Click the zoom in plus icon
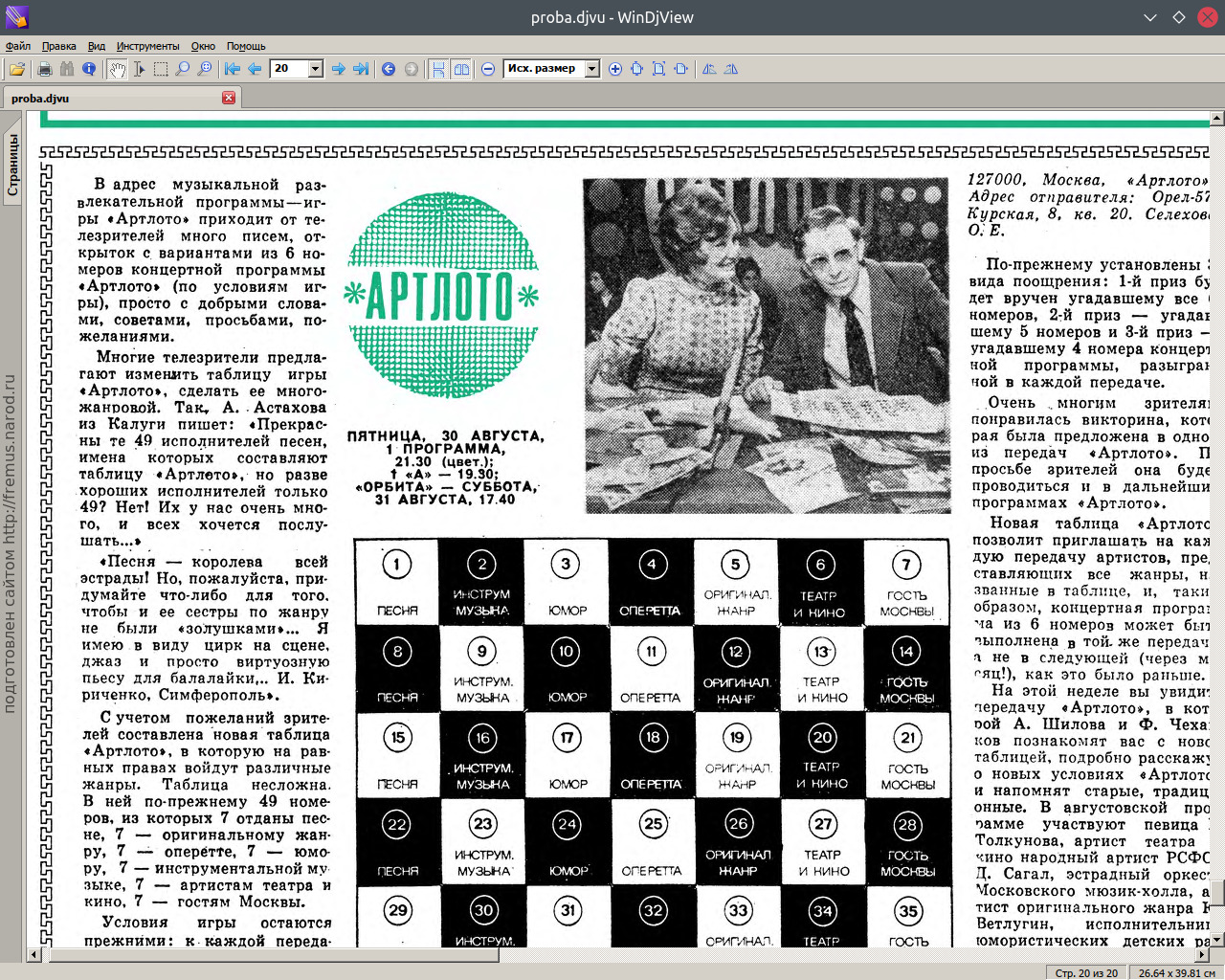 (x=614, y=69)
